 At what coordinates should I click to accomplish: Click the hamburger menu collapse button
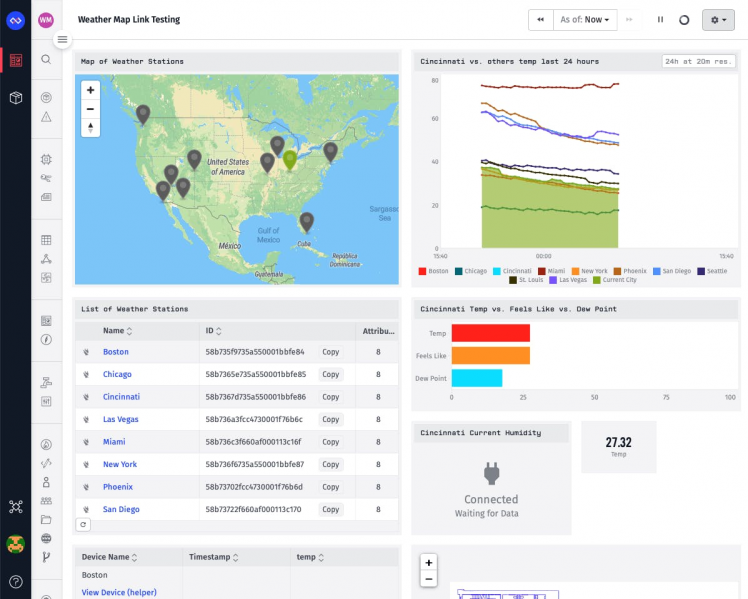click(62, 40)
